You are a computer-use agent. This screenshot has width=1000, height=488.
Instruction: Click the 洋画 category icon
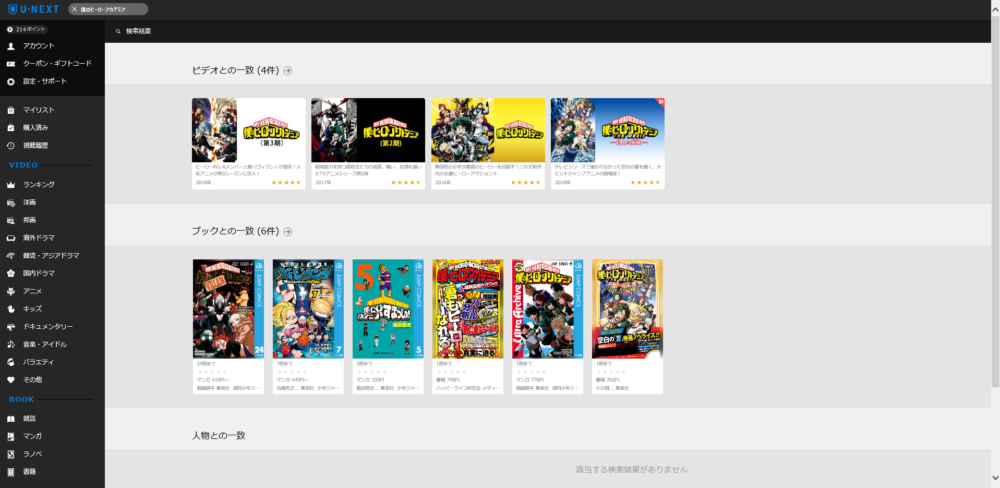pyautogui.click(x=11, y=203)
